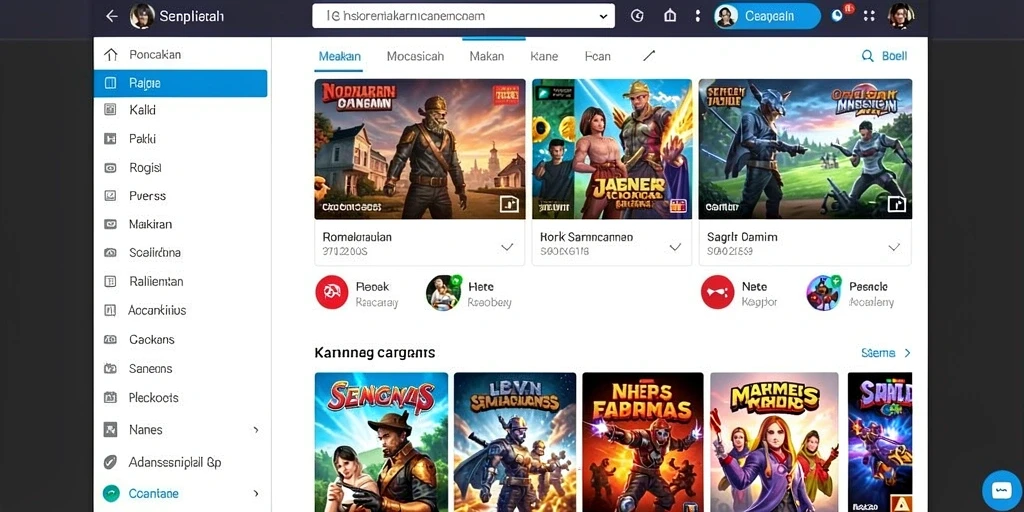The image size is (1024, 512).
Task: Click the Saneons sidebar icon
Action: point(110,368)
